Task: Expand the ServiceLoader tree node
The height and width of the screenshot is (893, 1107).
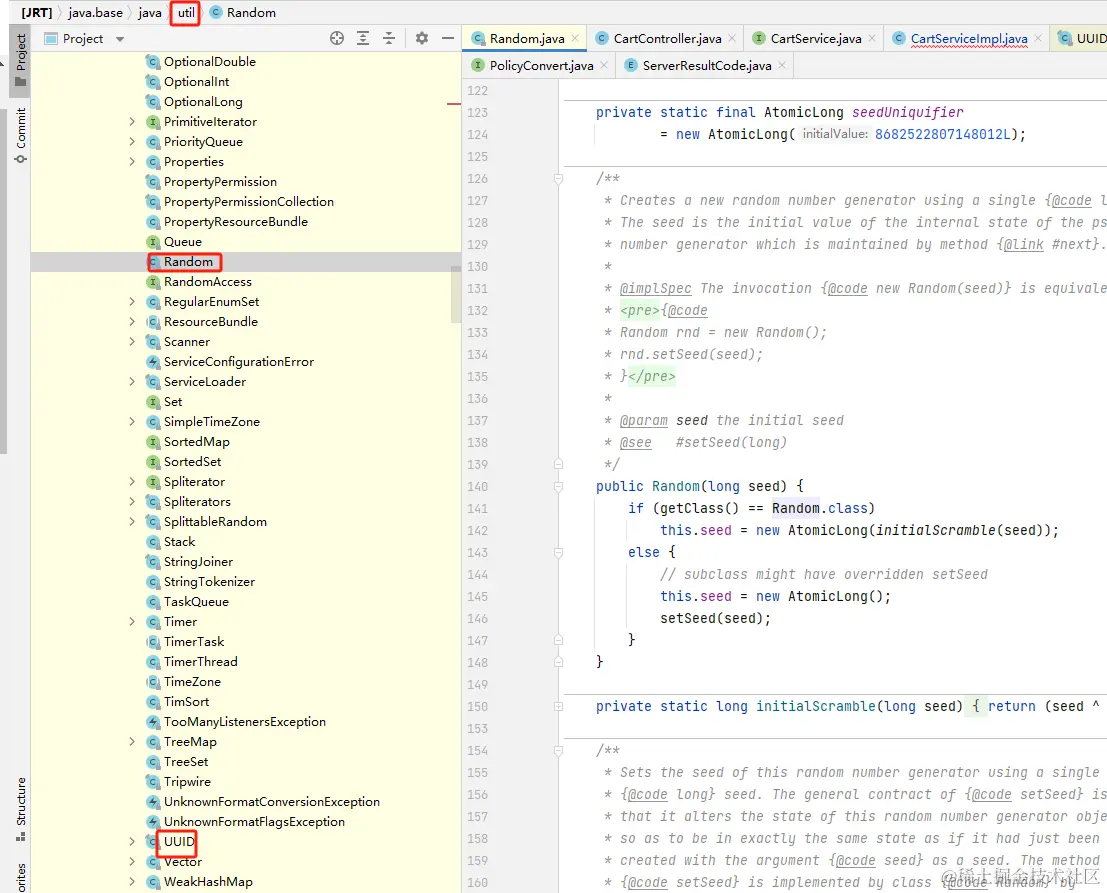Action: tap(132, 382)
